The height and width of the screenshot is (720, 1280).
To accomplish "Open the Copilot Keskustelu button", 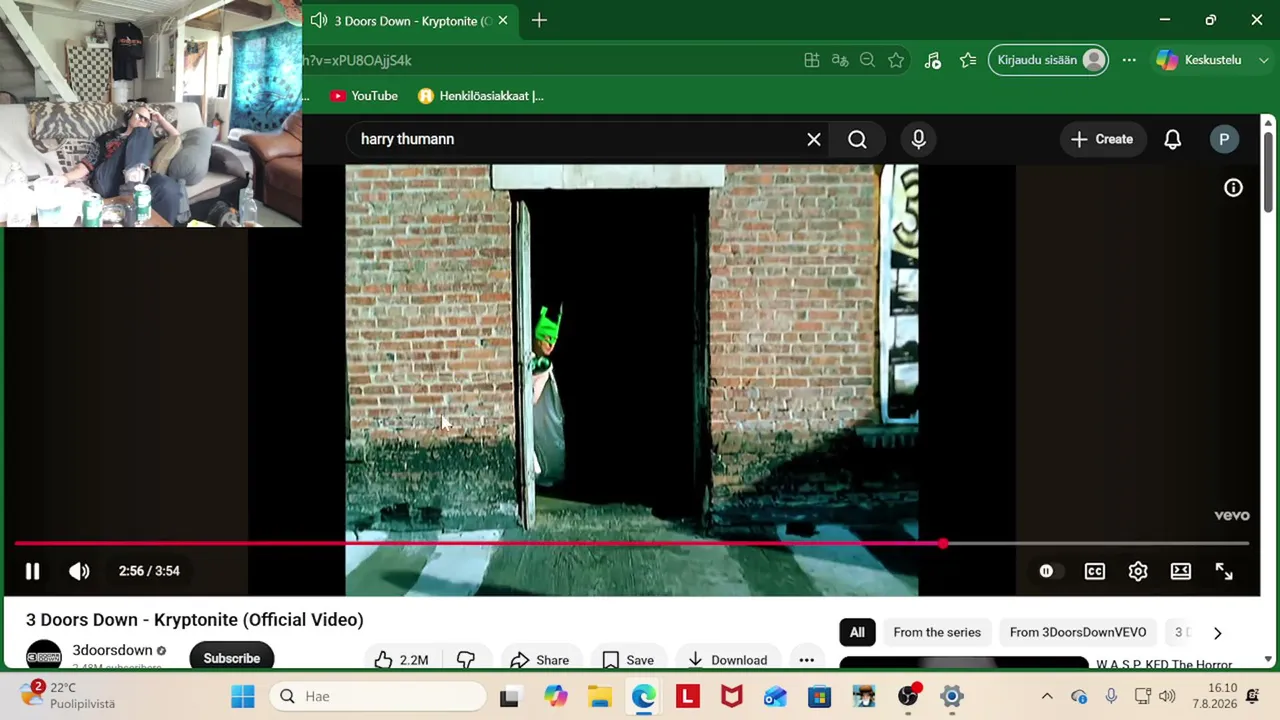I will tap(1198, 60).
